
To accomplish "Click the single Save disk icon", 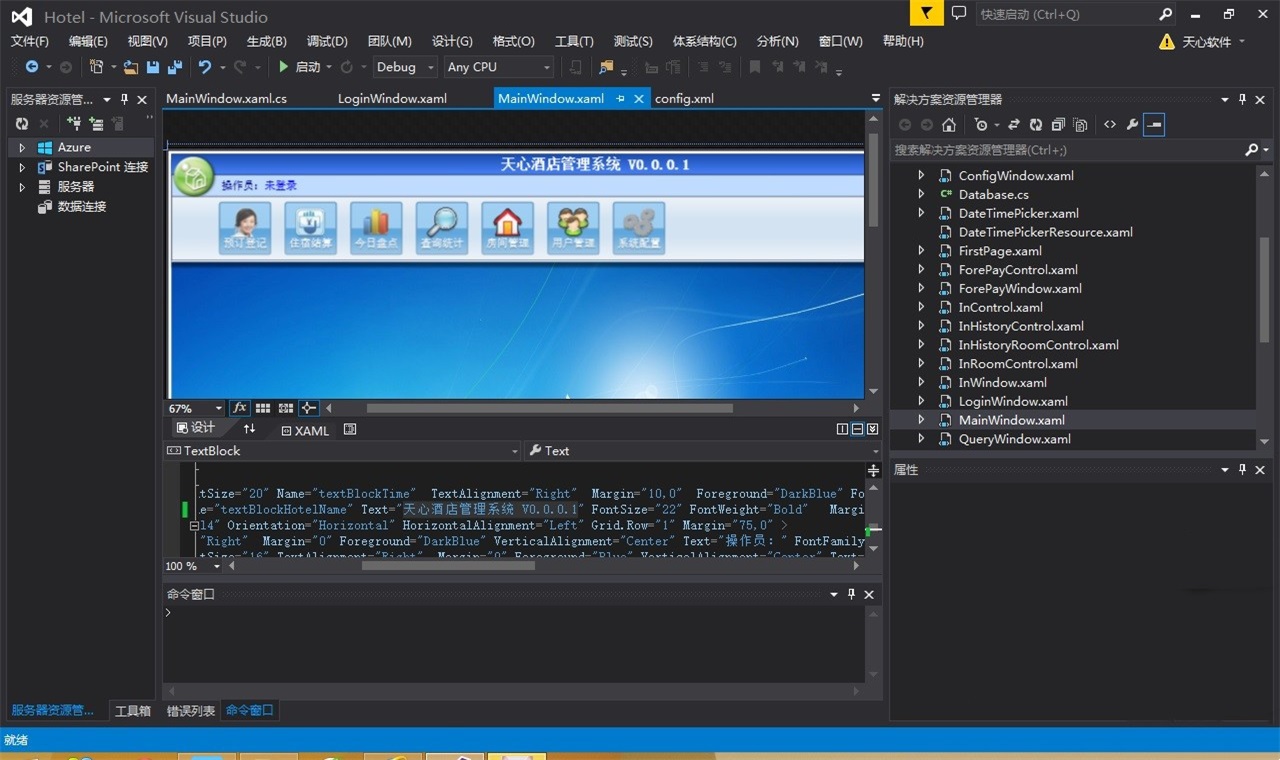I will (x=153, y=67).
